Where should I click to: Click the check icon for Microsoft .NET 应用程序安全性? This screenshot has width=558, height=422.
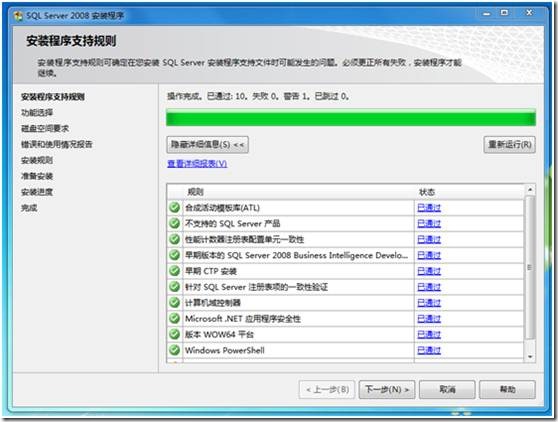174,318
